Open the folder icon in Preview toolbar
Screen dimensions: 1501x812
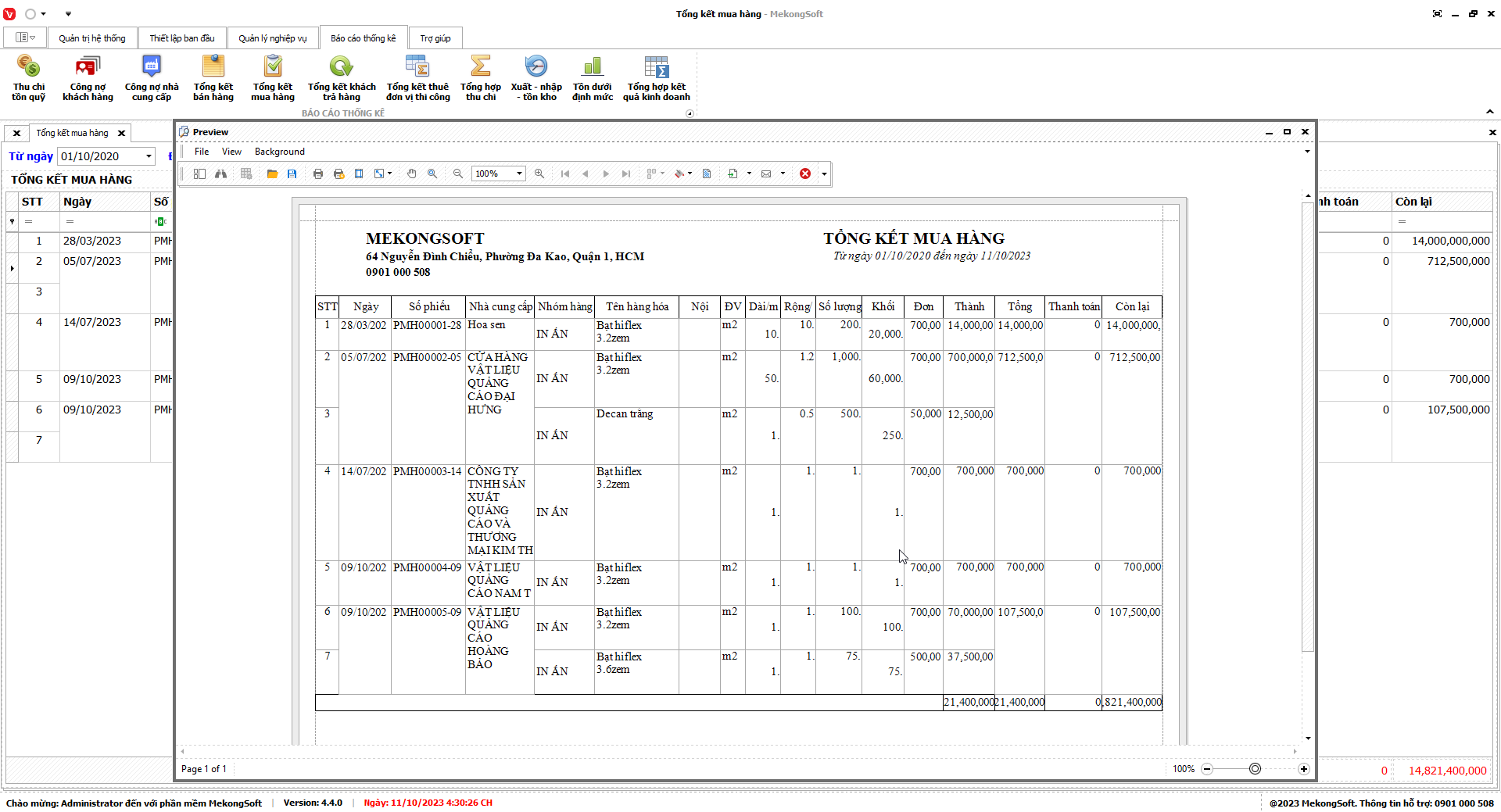click(272, 173)
